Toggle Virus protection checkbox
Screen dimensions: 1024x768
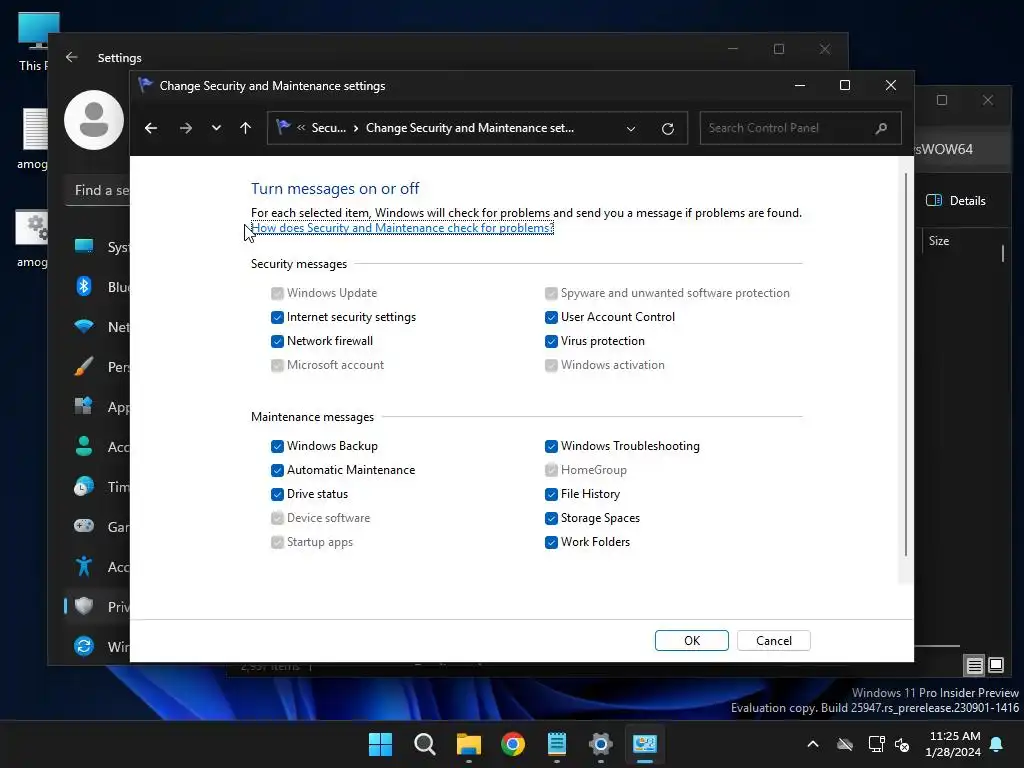tap(551, 342)
